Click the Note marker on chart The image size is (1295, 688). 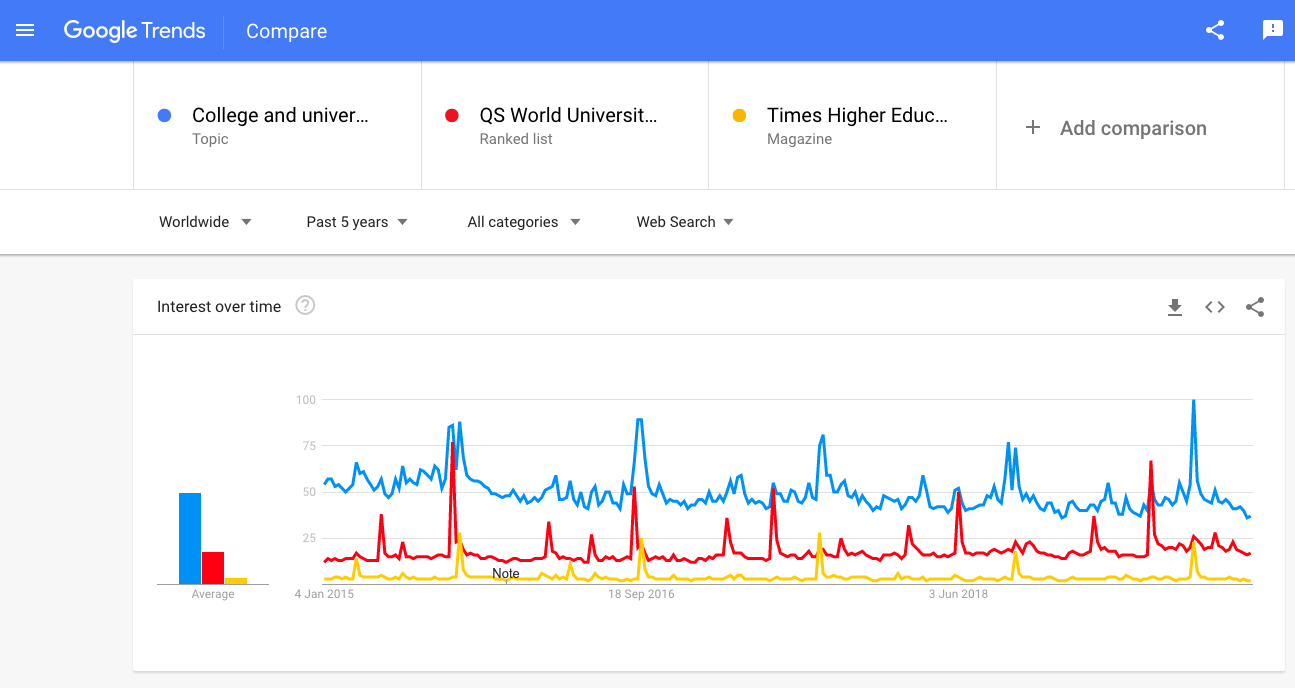[x=506, y=574]
